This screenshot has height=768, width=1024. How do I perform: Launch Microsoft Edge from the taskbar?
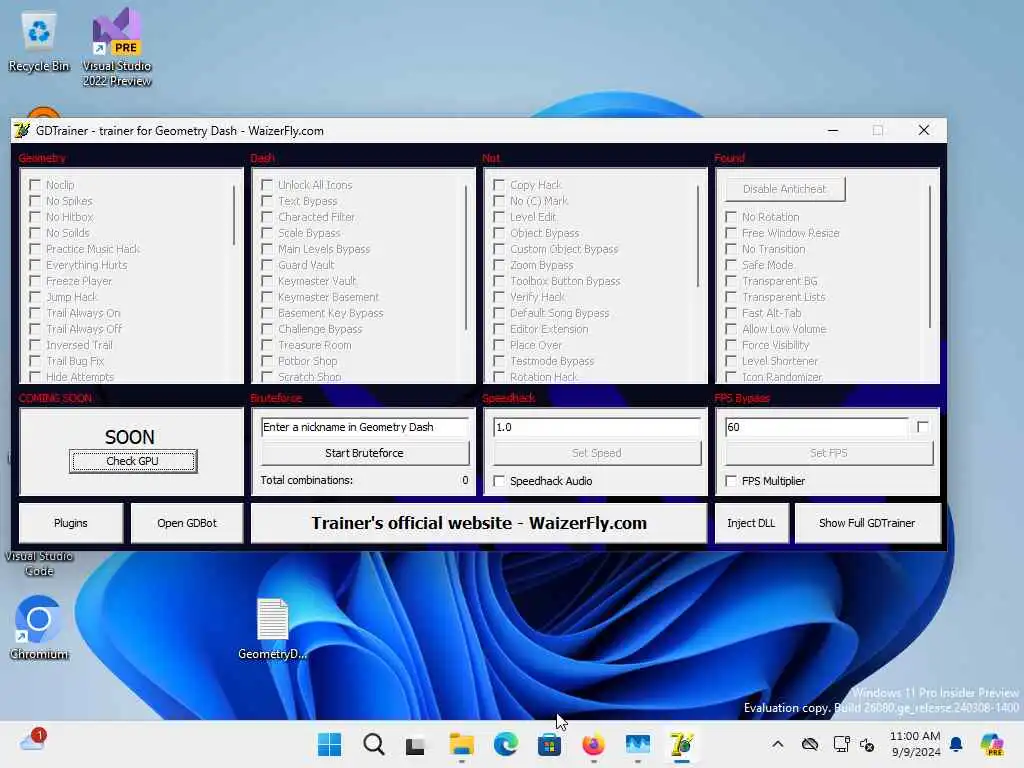point(505,744)
